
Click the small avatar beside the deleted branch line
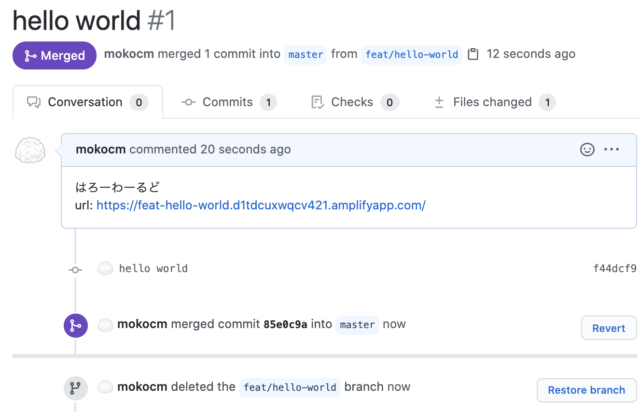coord(105,387)
